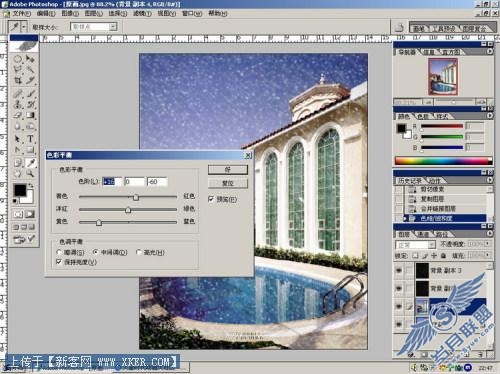
Task: Open the 画笔 brushes palette well tab
Action: click(x=419, y=29)
